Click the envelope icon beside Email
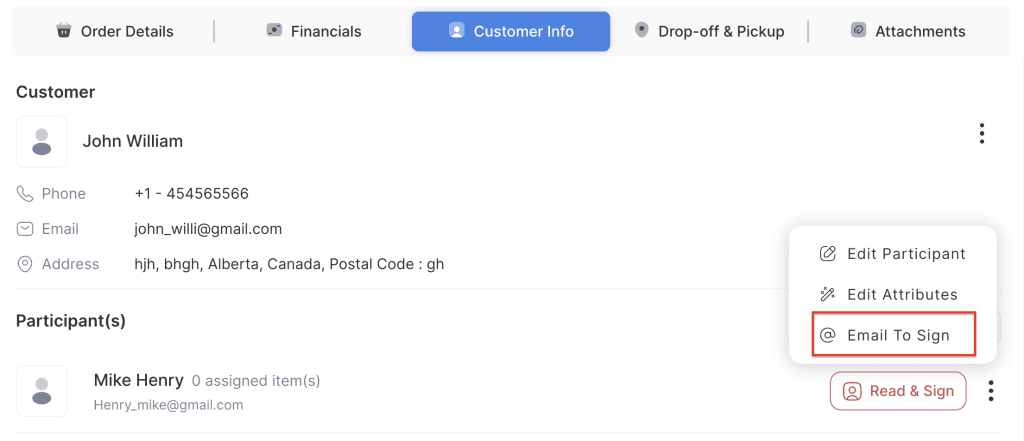 tap(26, 229)
